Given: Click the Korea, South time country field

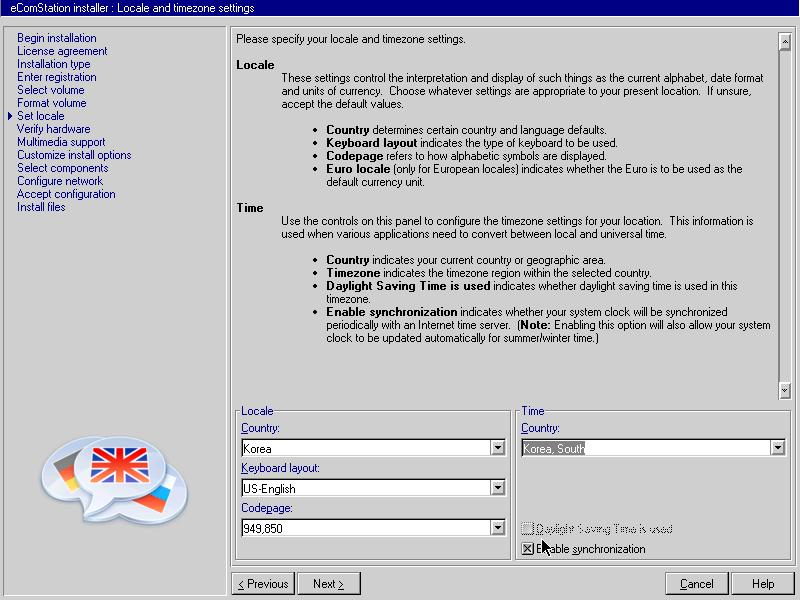Looking at the screenshot, I should pos(646,448).
